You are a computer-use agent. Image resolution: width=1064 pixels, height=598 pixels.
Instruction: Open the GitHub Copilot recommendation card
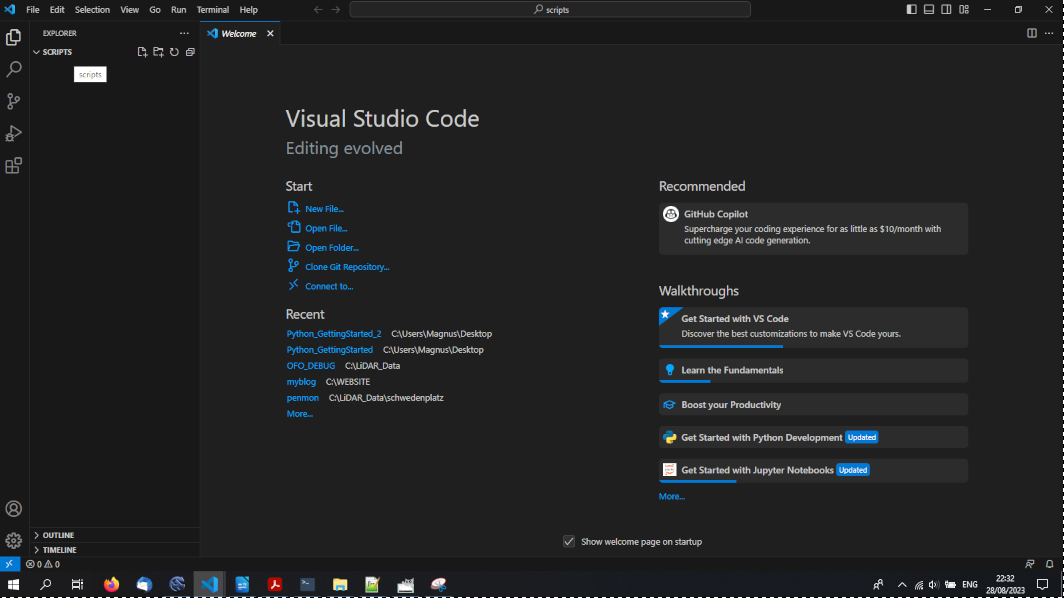click(x=813, y=229)
